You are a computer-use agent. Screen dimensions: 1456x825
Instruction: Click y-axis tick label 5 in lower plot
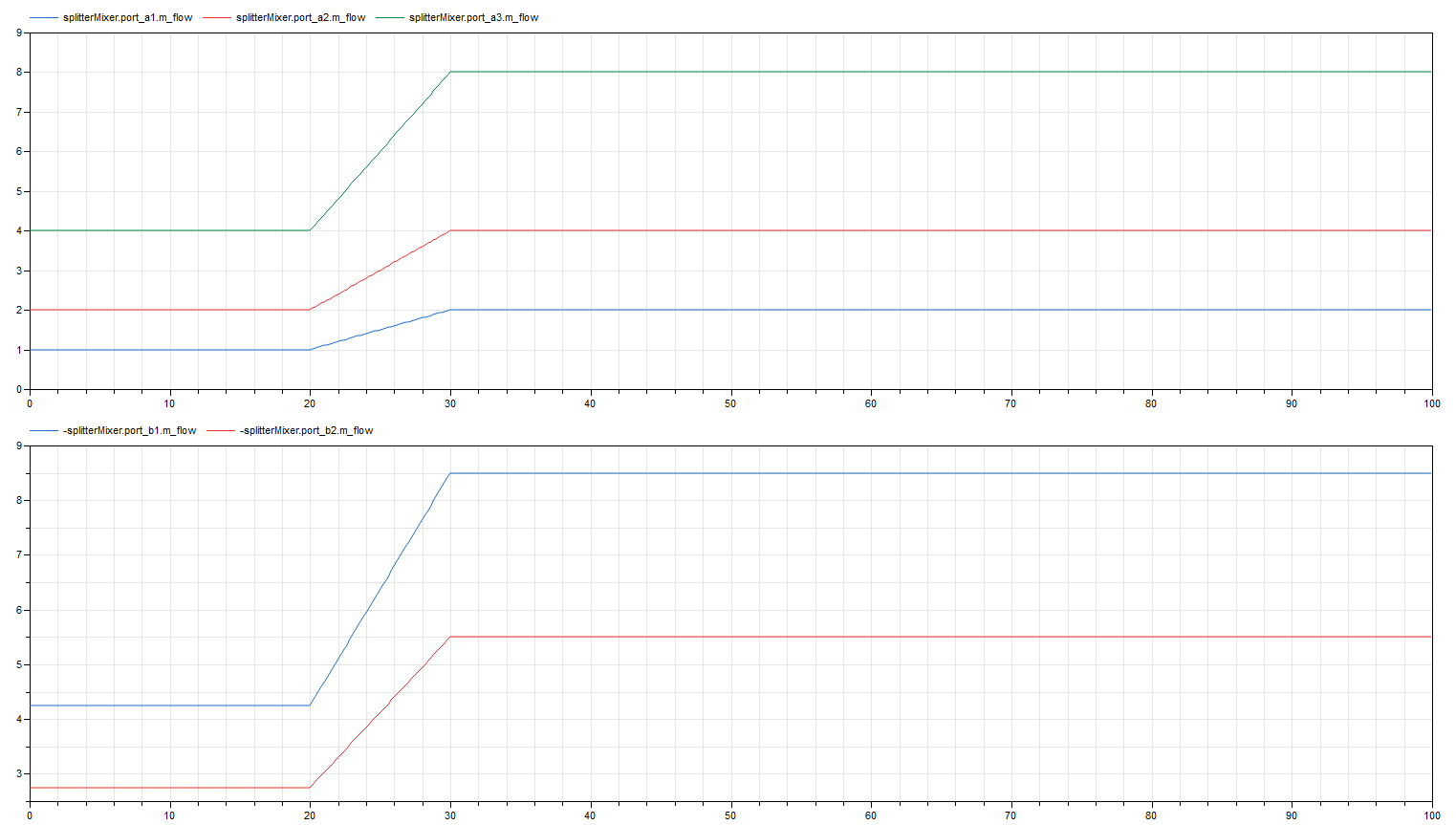point(18,665)
